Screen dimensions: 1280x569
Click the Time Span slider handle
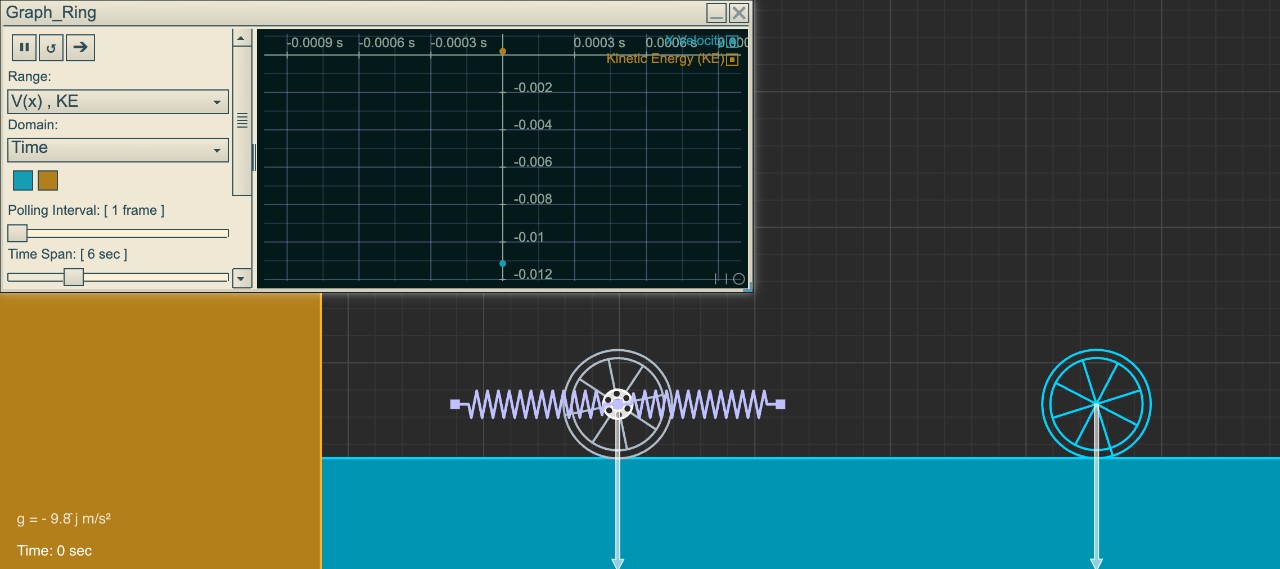(73, 277)
